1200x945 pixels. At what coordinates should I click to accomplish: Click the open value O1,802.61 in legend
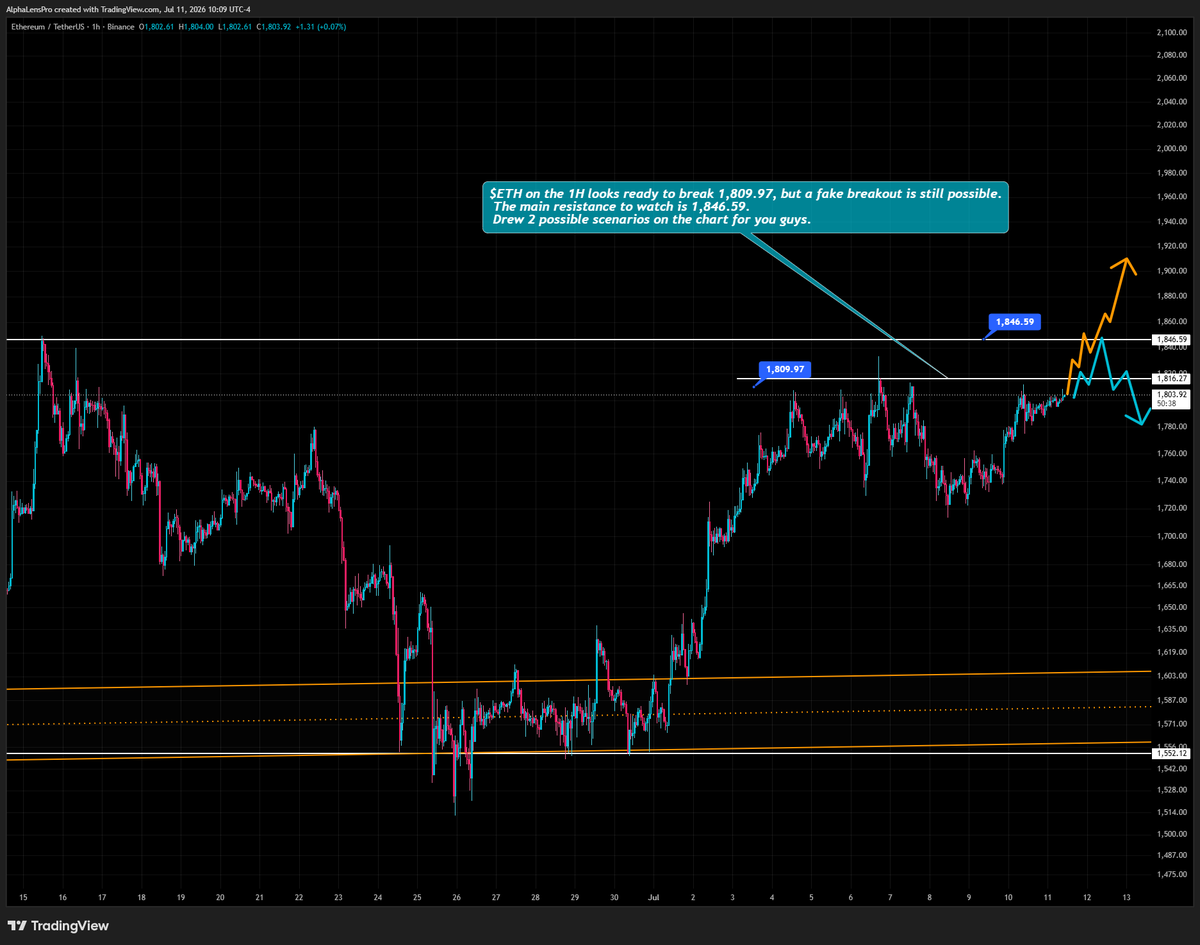157,26
